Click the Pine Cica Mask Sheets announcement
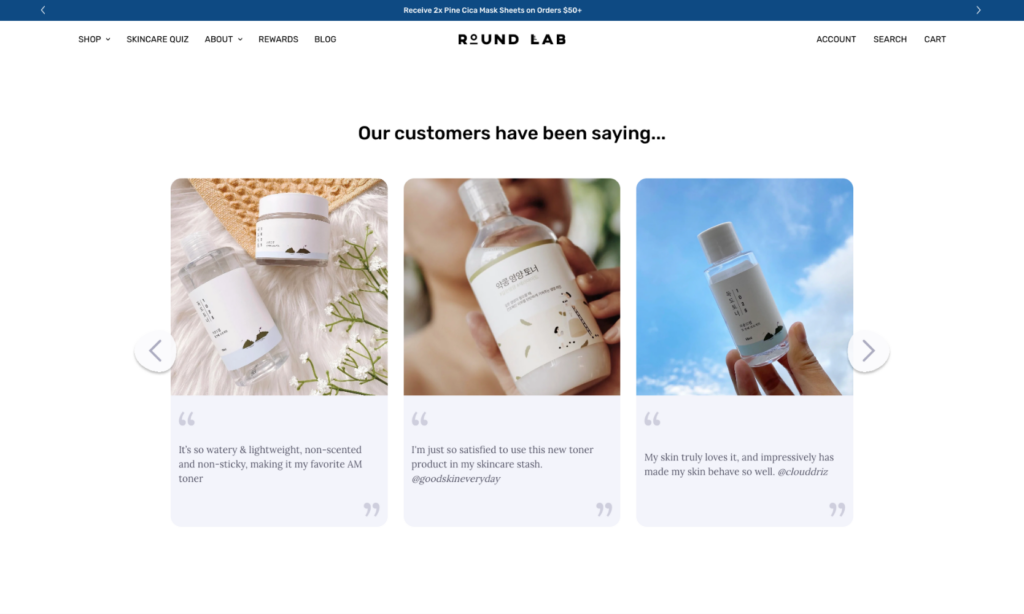Viewport: 1024px width, 614px height. [492, 10]
